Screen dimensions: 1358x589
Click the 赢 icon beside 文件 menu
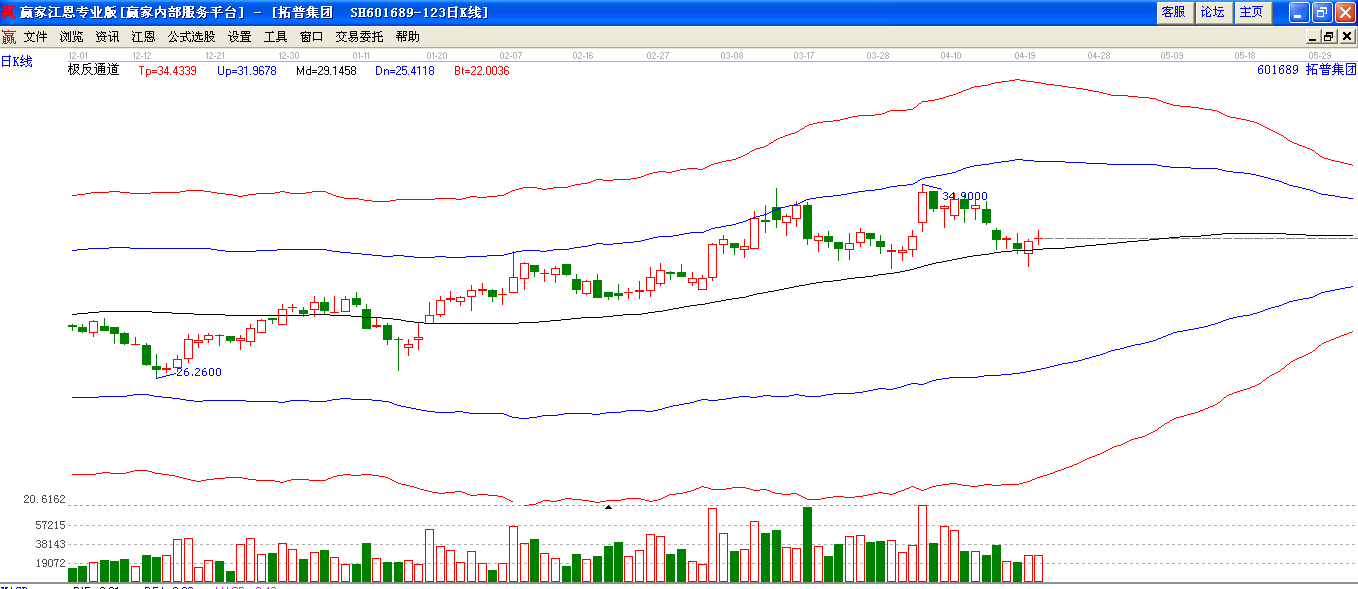(x=8, y=36)
